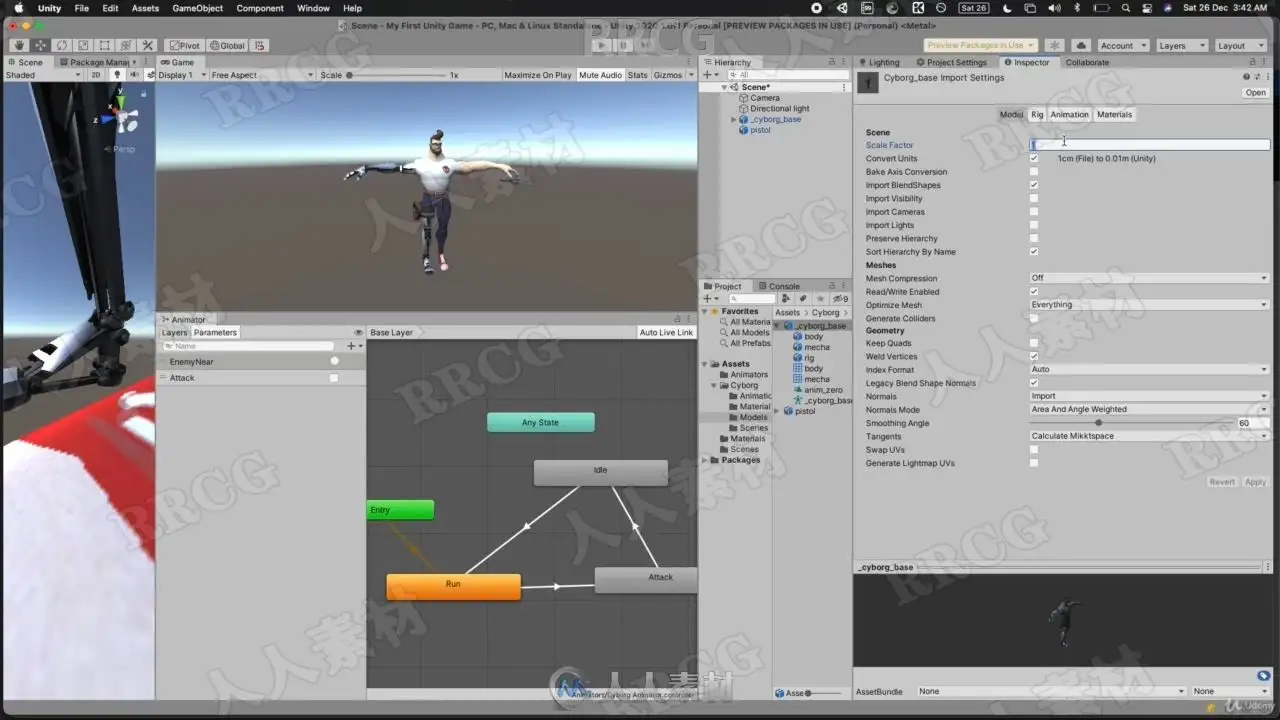1280x720 pixels.
Task: Toggle the Animator layers eye icon
Action: [358, 332]
